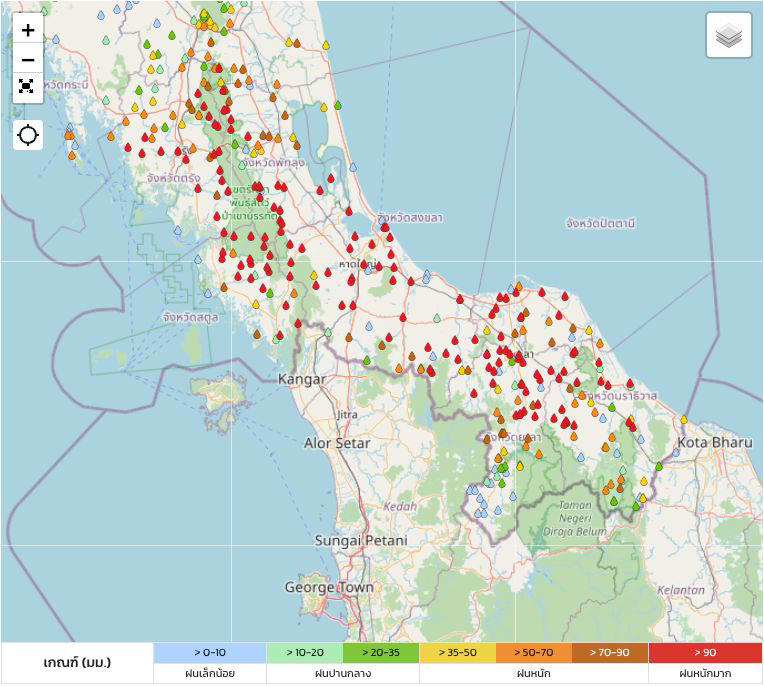Click the Alor Setar city label

click(337, 443)
